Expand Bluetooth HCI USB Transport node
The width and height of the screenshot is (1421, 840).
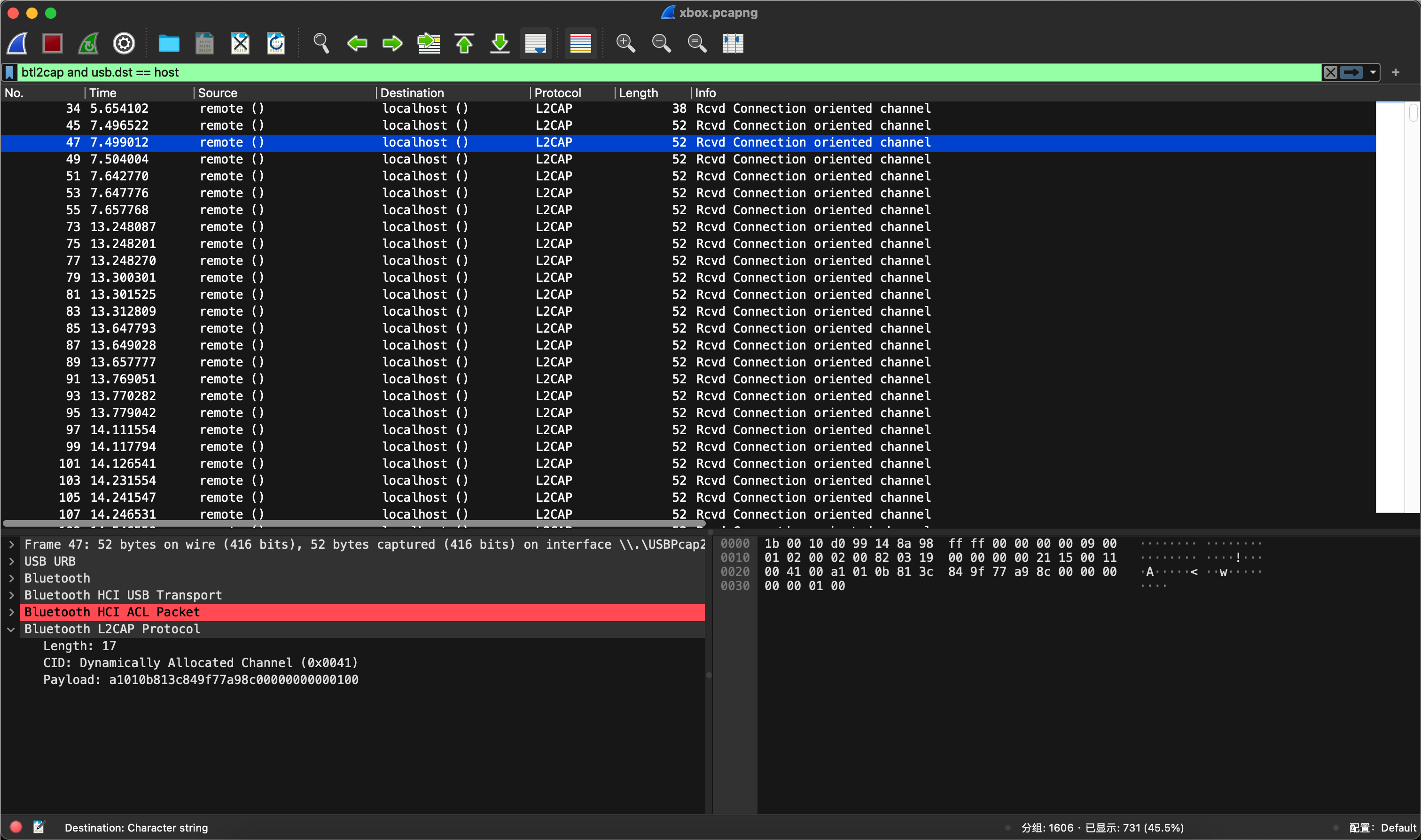[11, 596]
